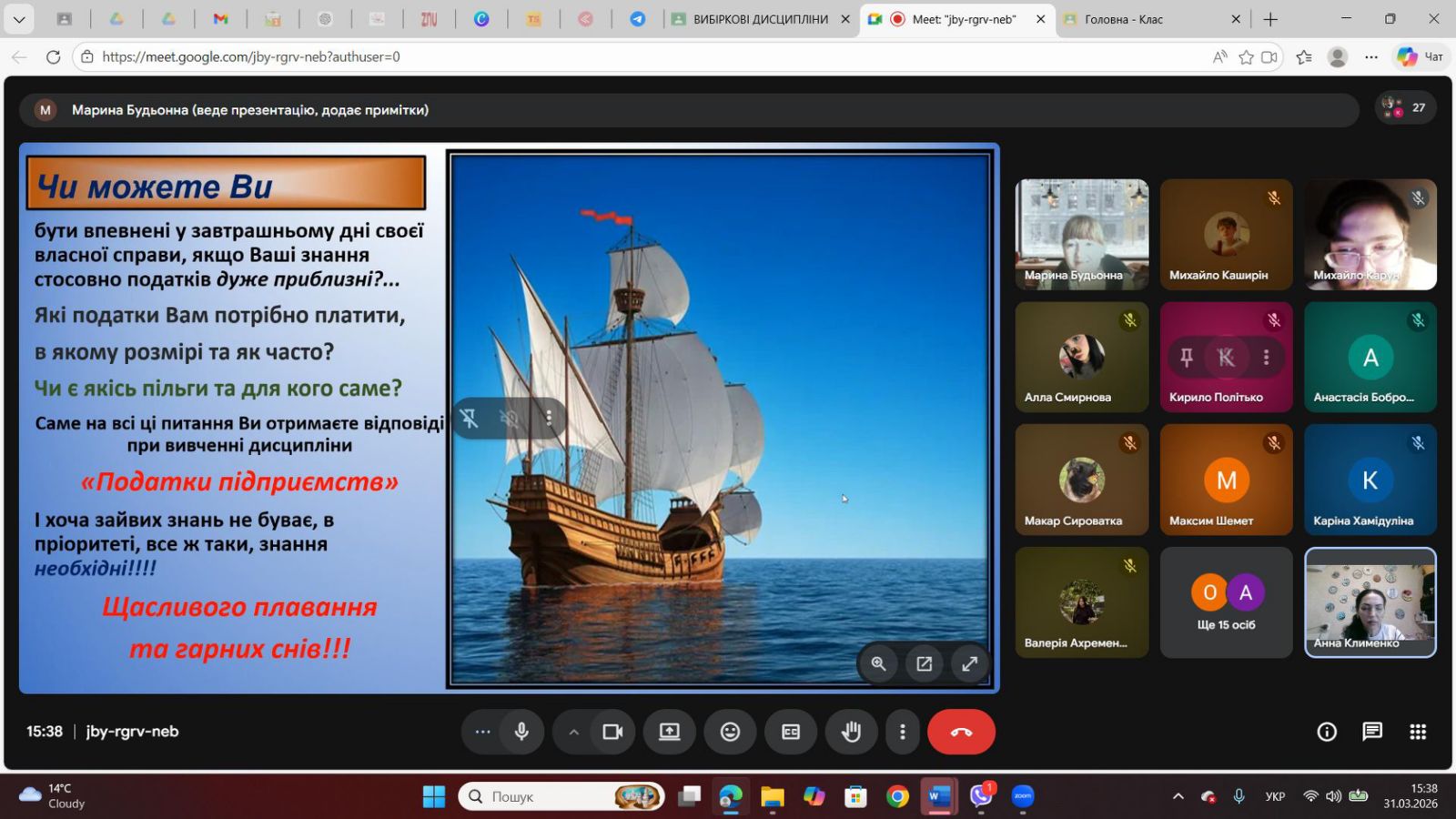Screen dimensions: 1456x819
Task: Open more options three-dot menu
Action: pyautogui.click(x=902, y=732)
